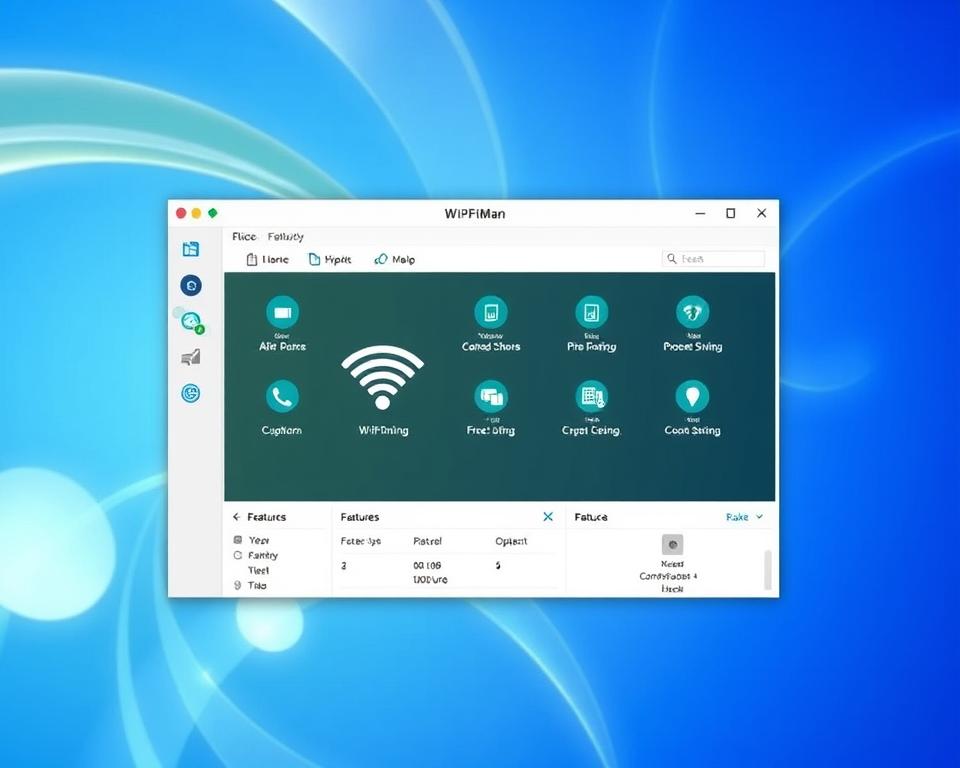Open the 'Flice' menu
Viewport: 960px width, 768px height.
coord(244,236)
